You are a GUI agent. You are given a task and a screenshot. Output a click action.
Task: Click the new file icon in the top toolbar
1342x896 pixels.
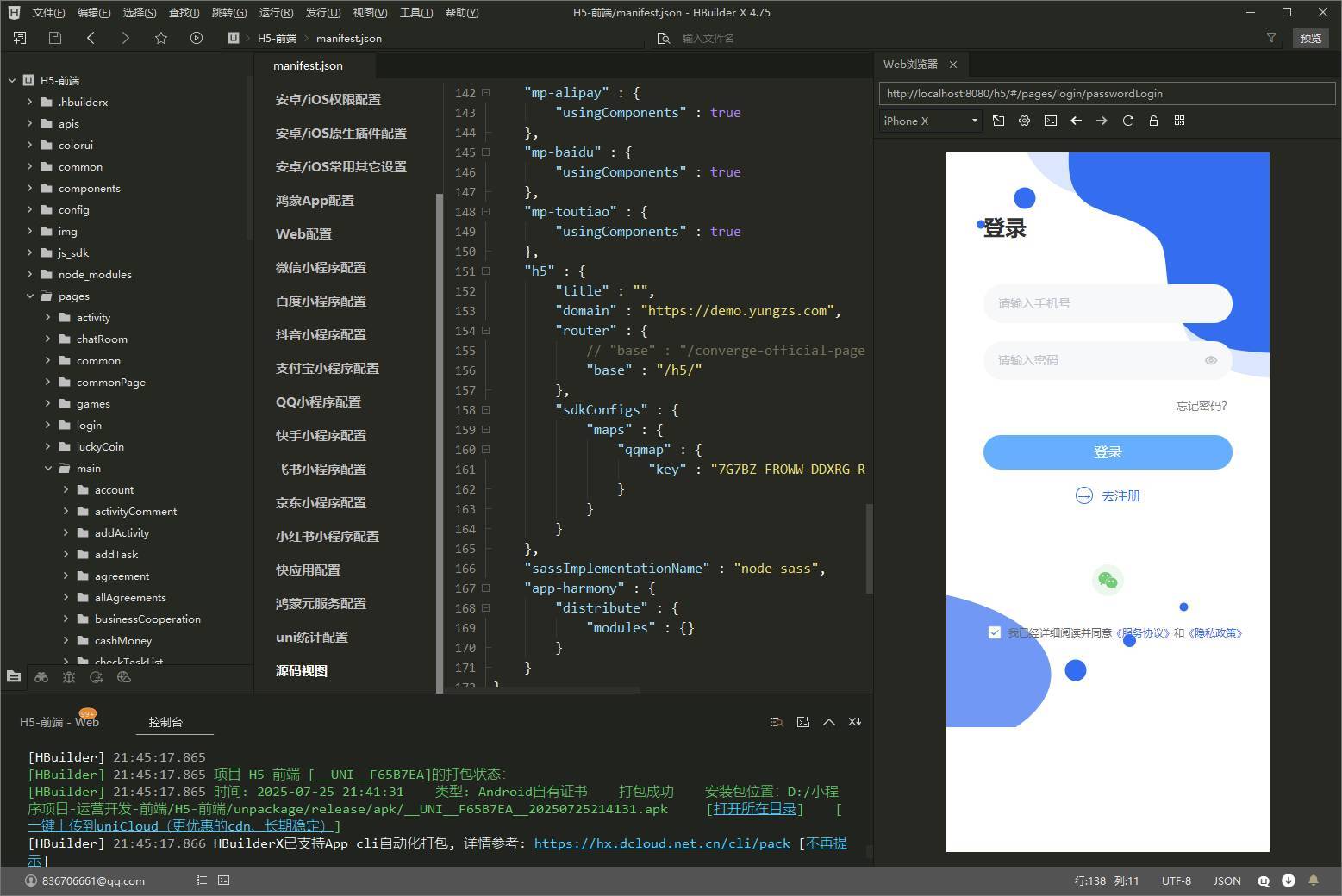pyautogui.click(x=20, y=38)
